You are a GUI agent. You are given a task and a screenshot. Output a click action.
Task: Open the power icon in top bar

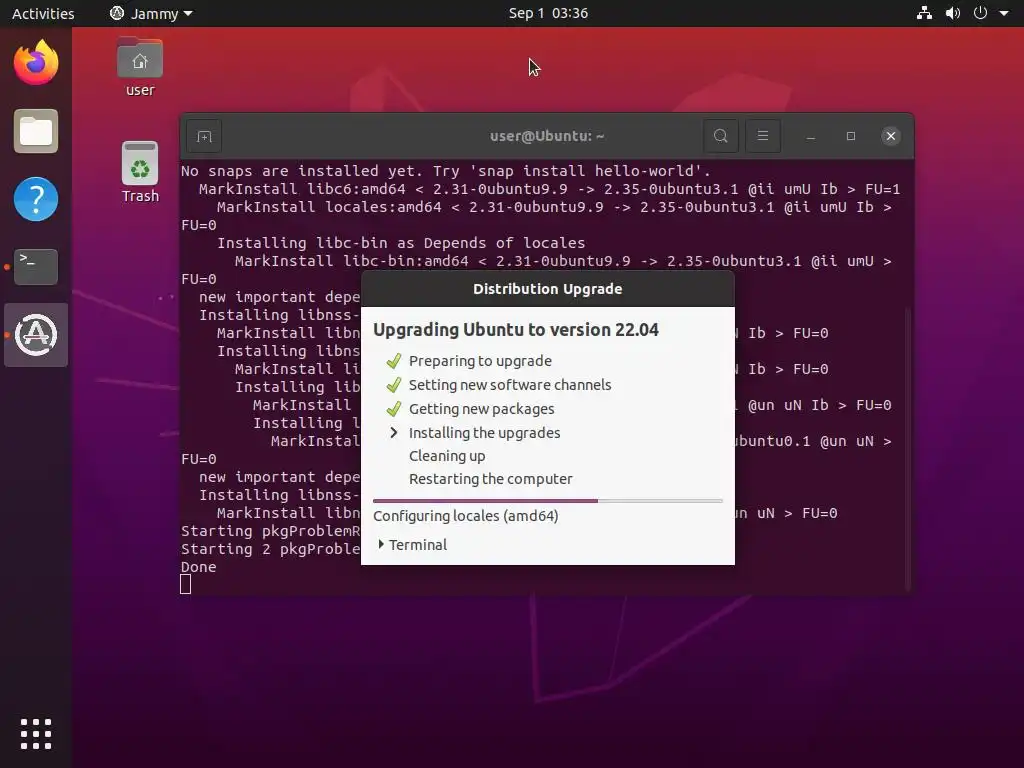point(980,13)
